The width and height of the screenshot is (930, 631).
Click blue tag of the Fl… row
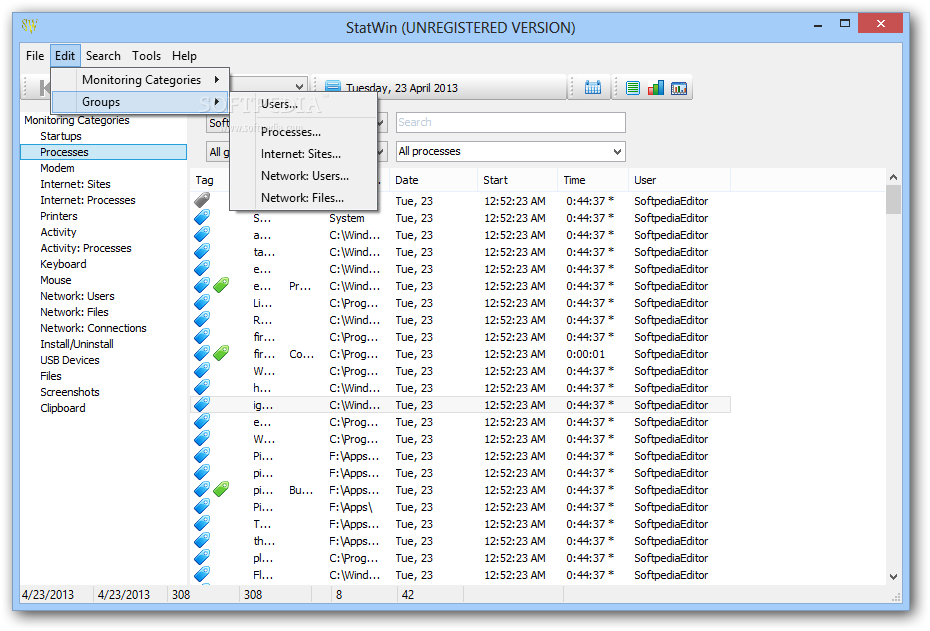[x=202, y=575]
